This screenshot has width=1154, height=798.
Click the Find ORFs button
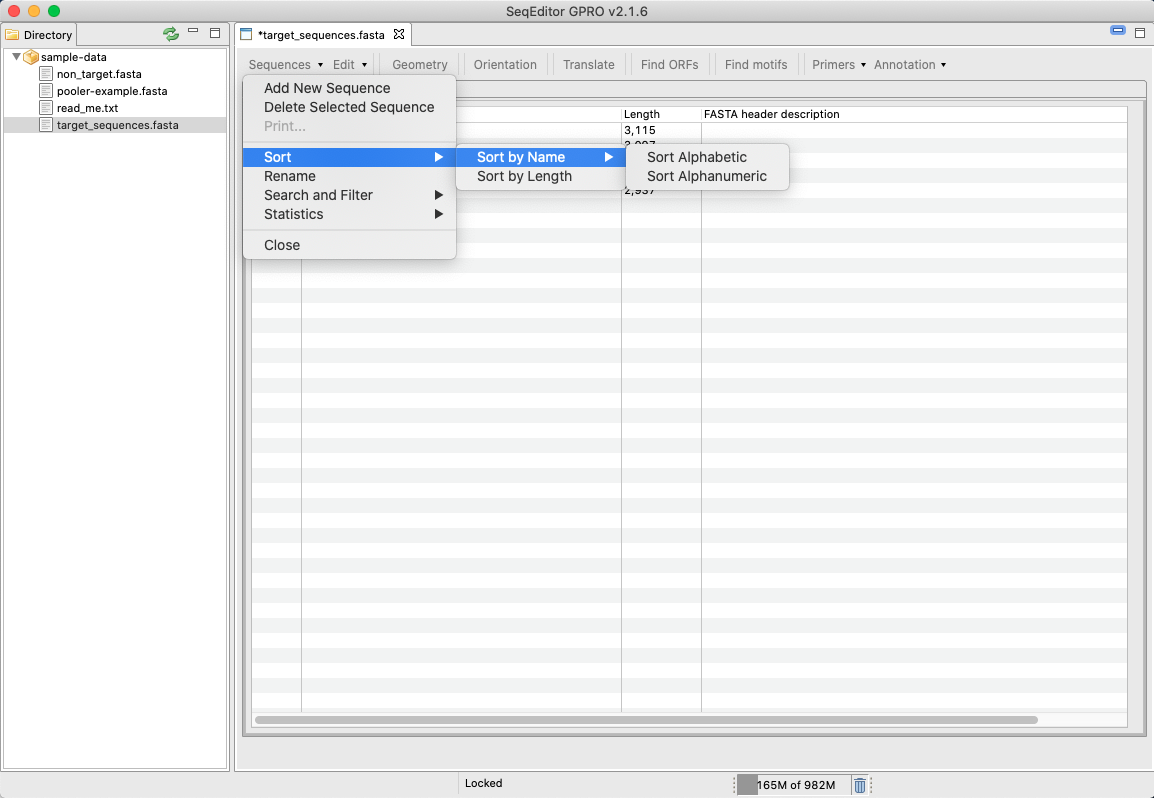click(669, 65)
